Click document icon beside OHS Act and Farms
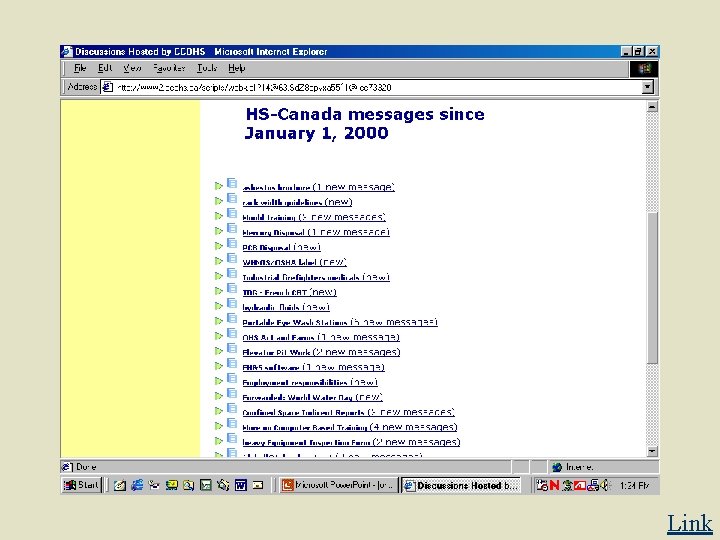720x540 pixels. tap(232, 334)
